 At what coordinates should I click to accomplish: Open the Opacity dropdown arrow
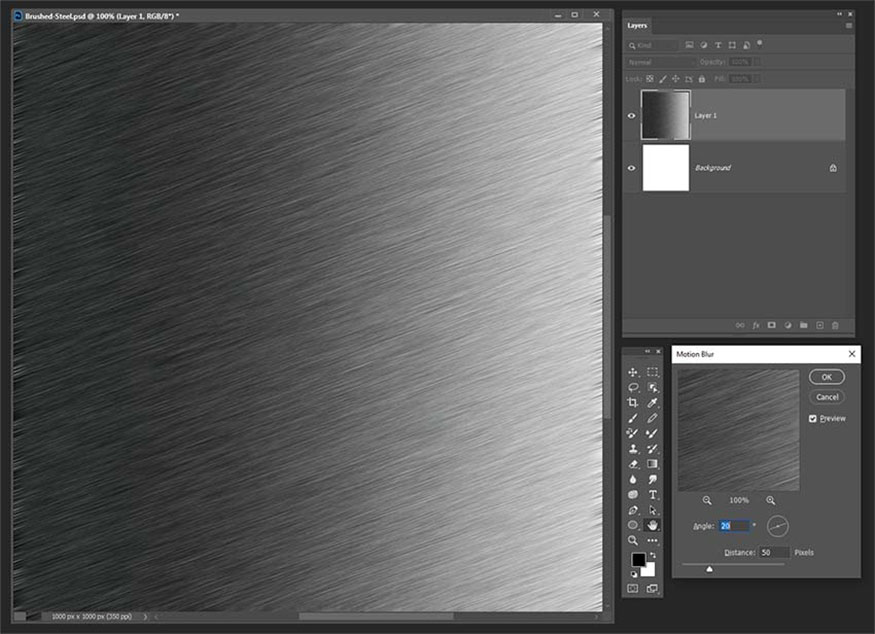click(x=754, y=62)
